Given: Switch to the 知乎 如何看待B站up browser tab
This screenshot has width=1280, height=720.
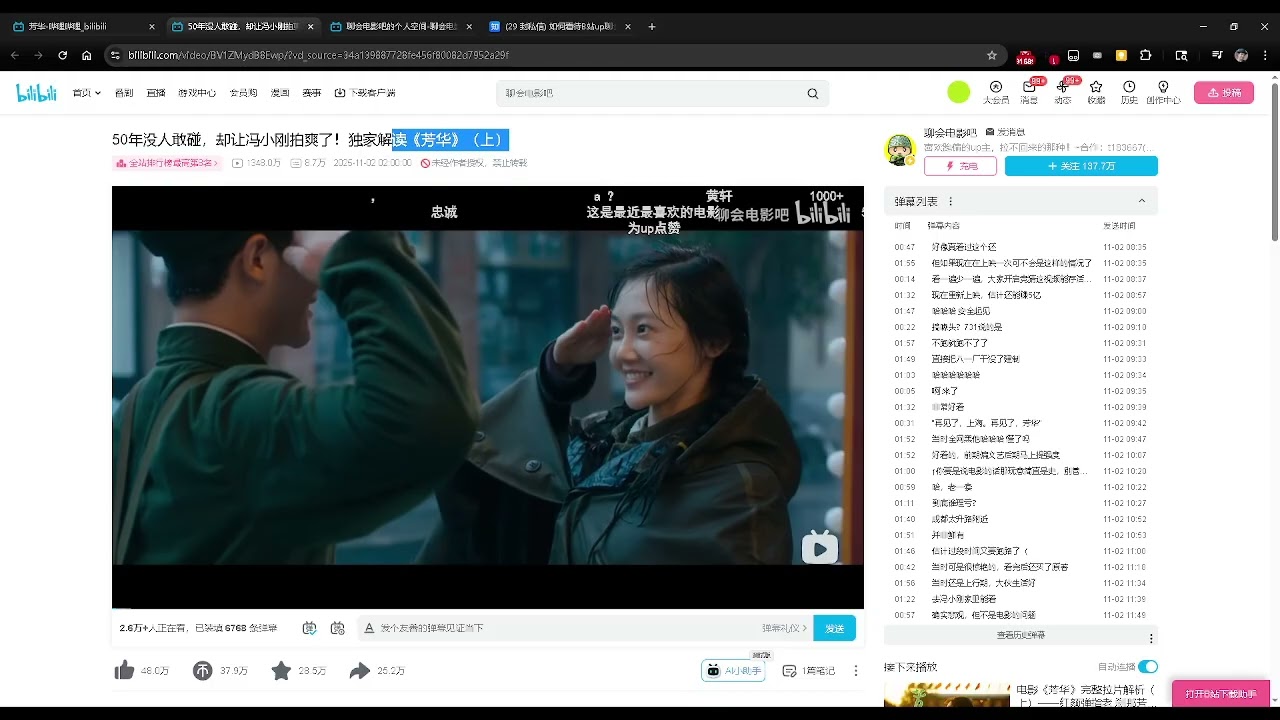Looking at the screenshot, I should point(560,26).
